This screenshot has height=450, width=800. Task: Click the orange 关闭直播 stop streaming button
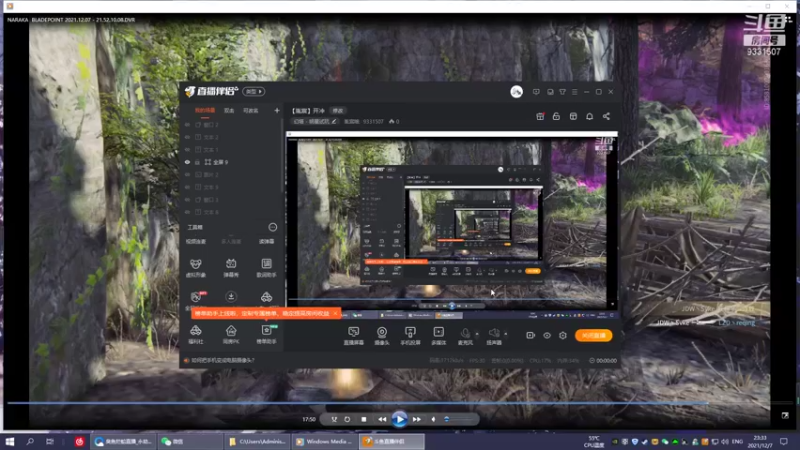(593, 335)
